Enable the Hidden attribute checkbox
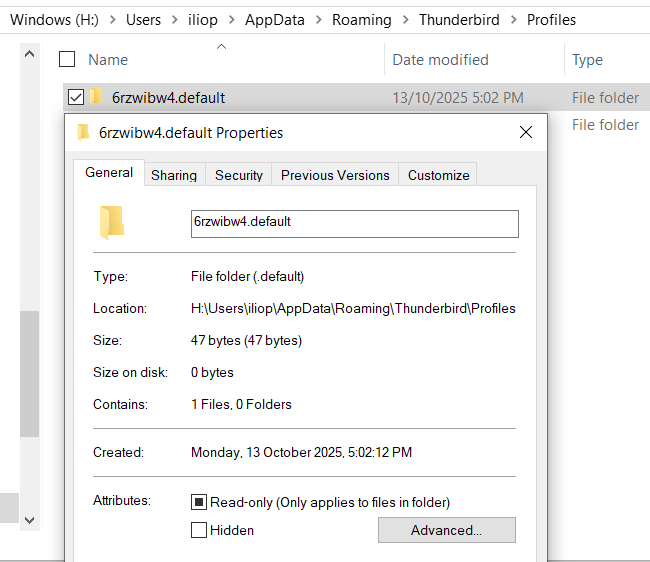 pyautogui.click(x=199, y=530)
